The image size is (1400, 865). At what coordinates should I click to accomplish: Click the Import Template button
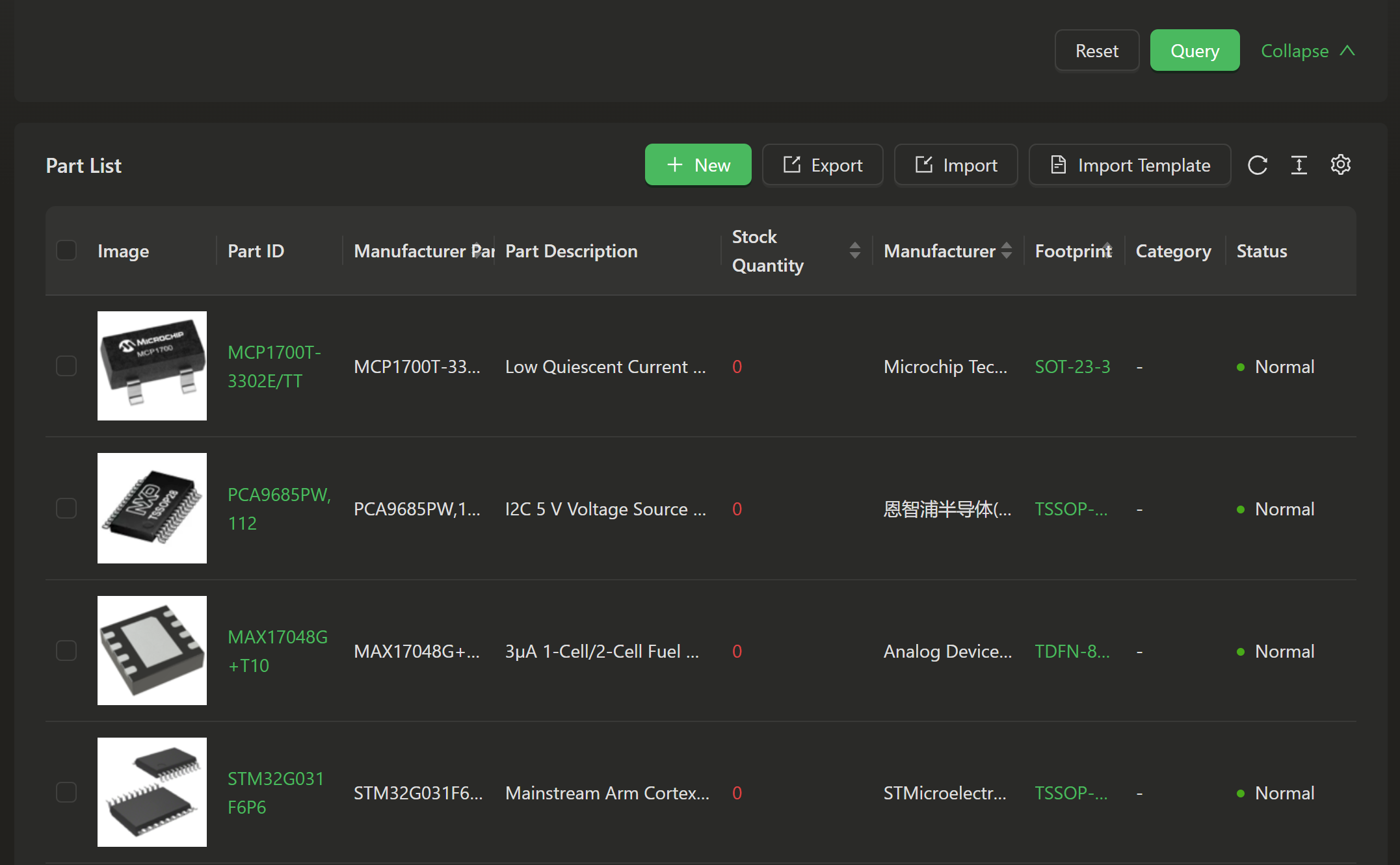point(1129,165)
